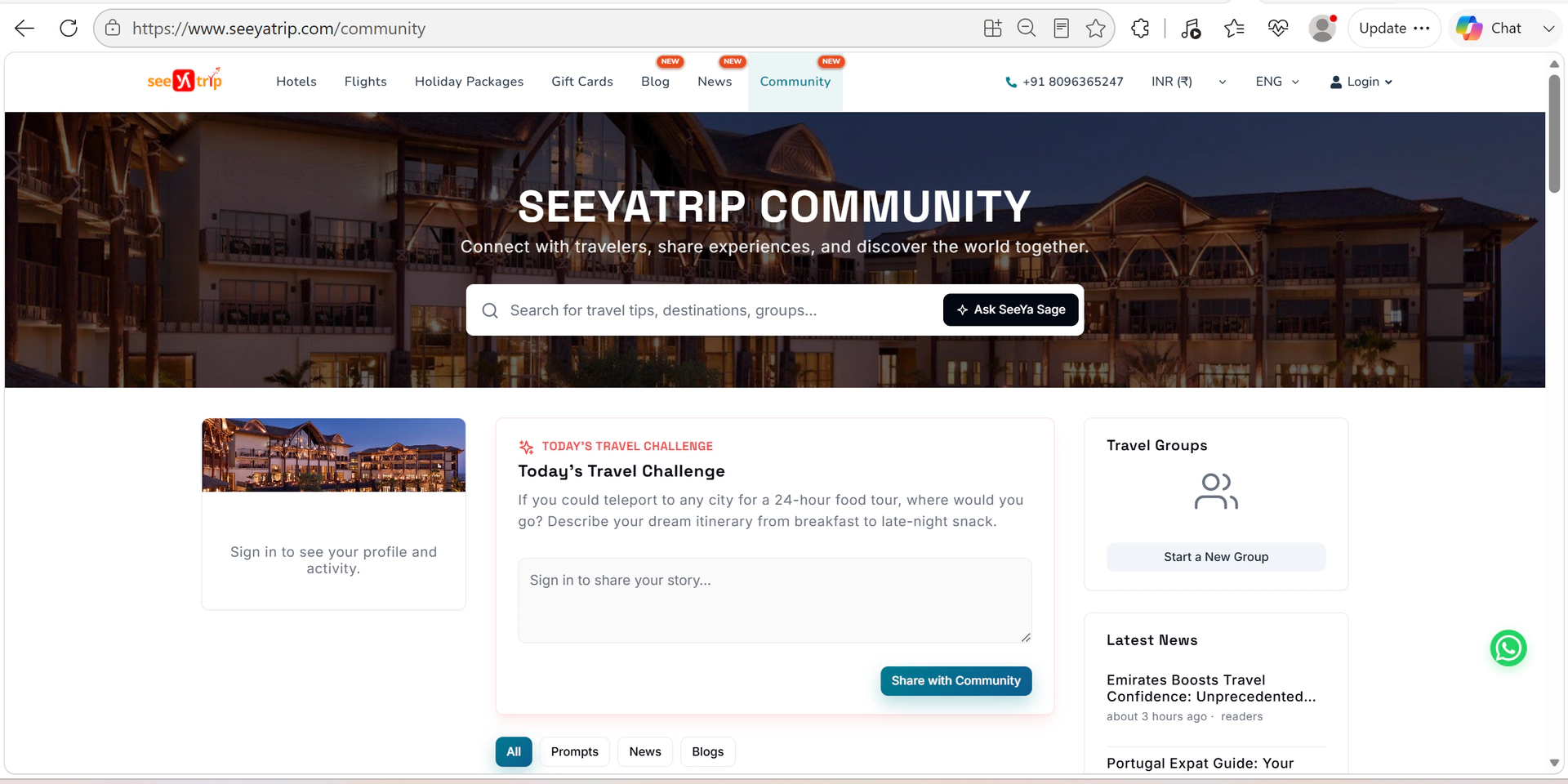Click the SeeYaTrip logo

[x=185, y=80]
